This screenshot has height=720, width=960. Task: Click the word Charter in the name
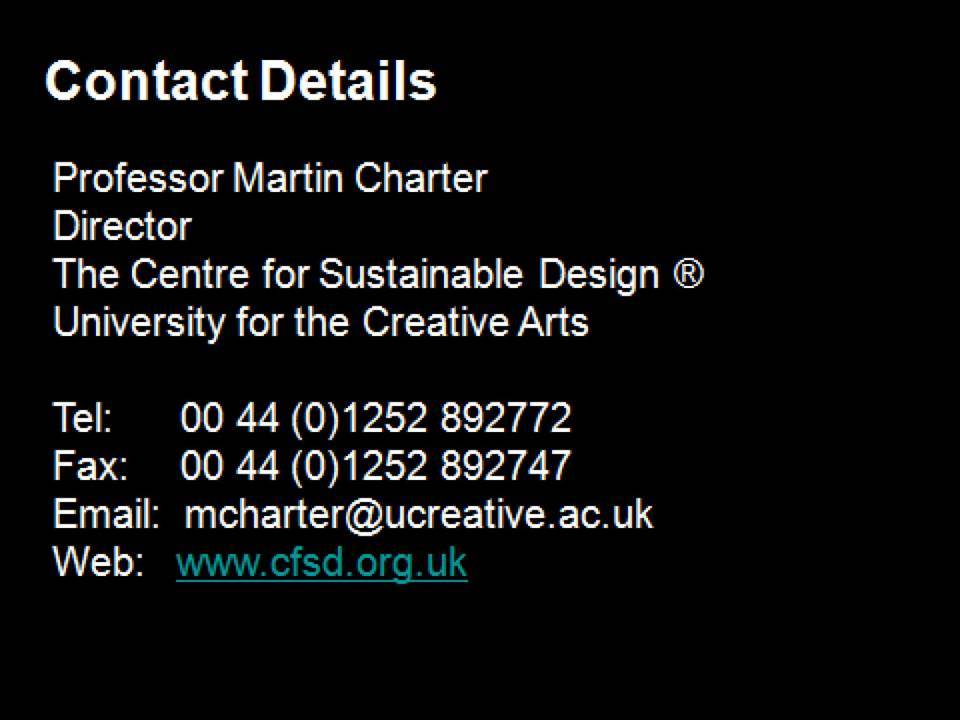click(421, 178)
